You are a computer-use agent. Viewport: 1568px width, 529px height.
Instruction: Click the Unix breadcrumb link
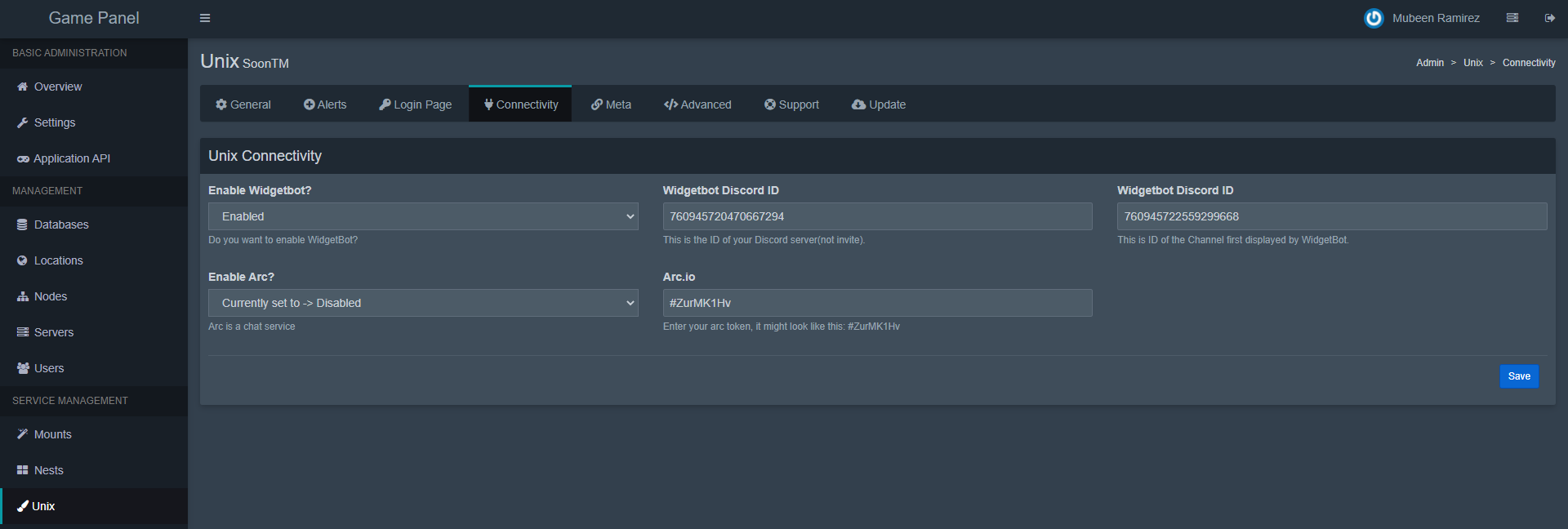1472,63
